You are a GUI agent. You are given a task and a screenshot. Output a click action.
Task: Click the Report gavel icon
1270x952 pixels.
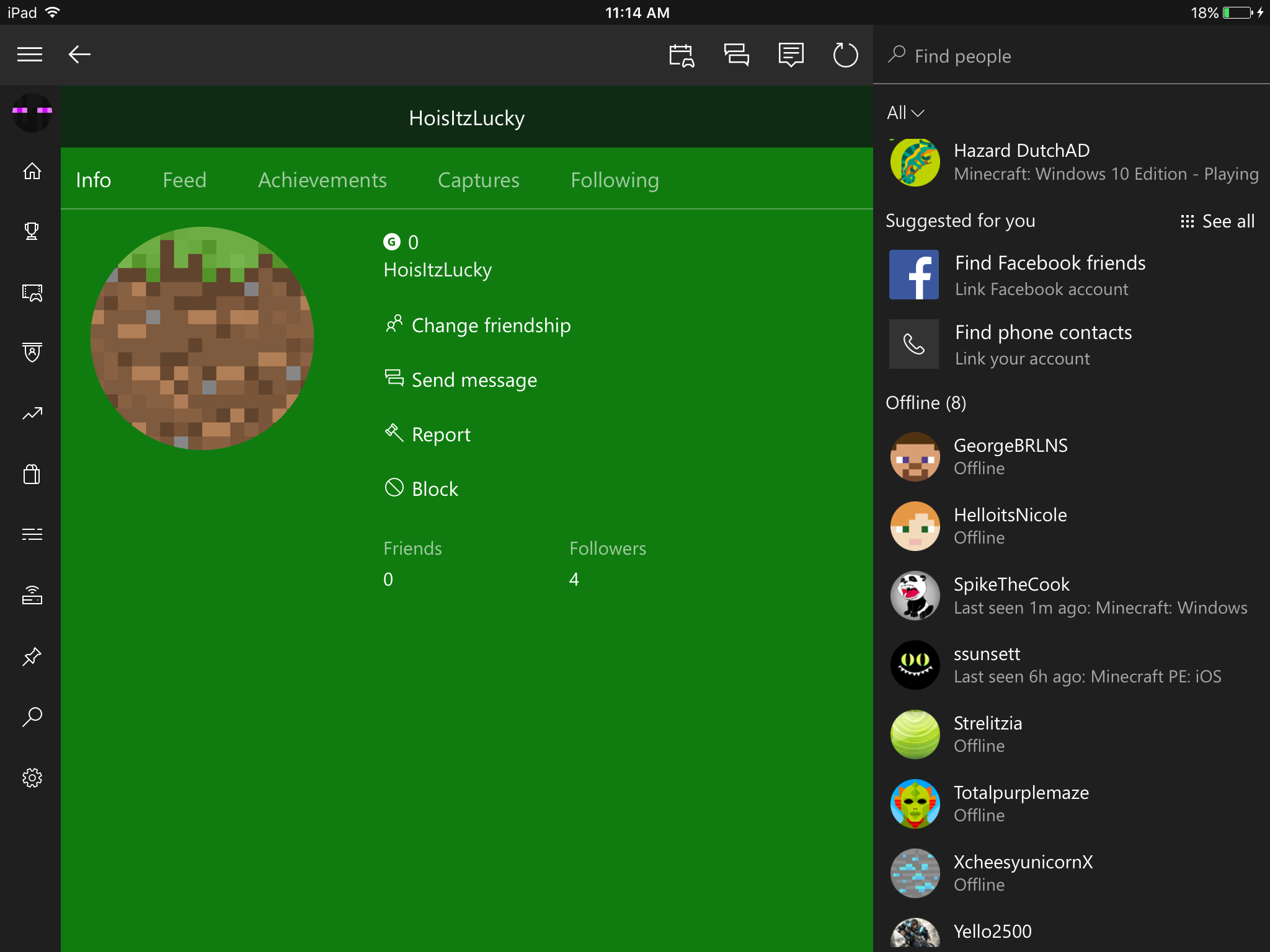point(394,433)
